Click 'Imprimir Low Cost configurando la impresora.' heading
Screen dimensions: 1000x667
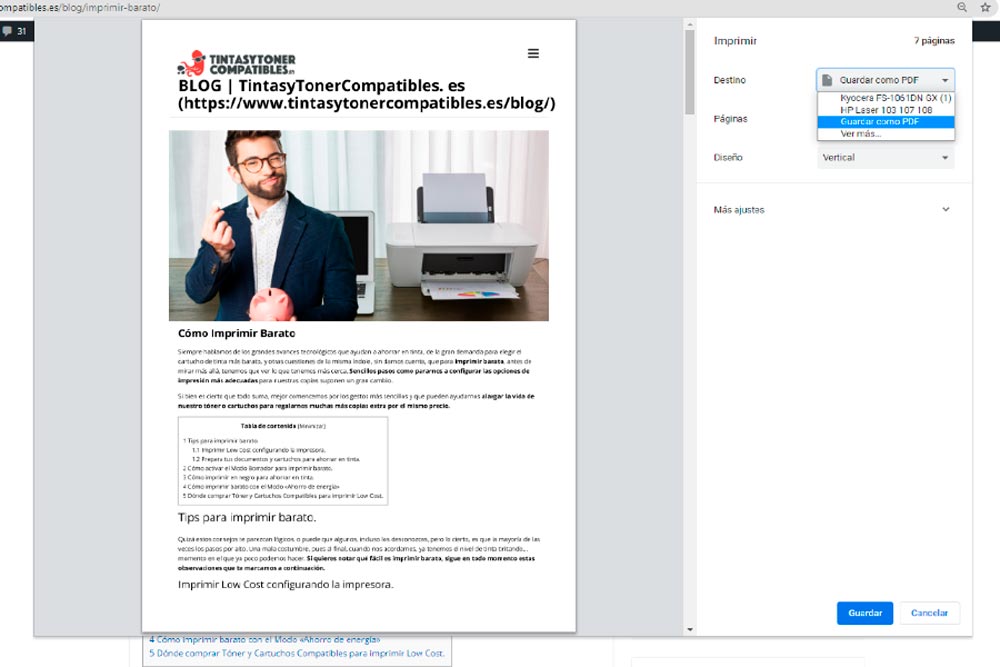coord(286,584)
